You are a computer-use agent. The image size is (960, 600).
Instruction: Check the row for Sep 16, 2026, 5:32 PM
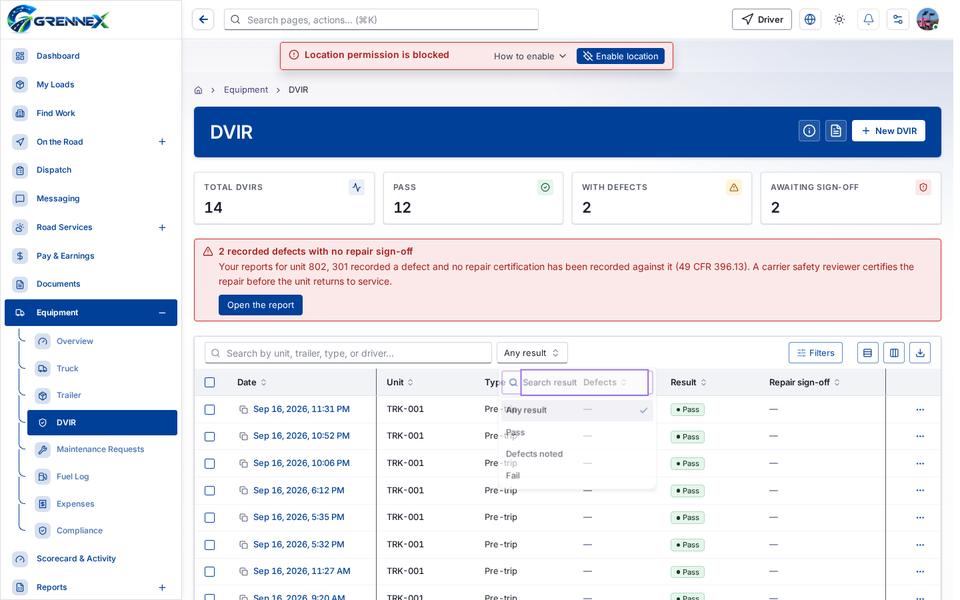(210, 544)
